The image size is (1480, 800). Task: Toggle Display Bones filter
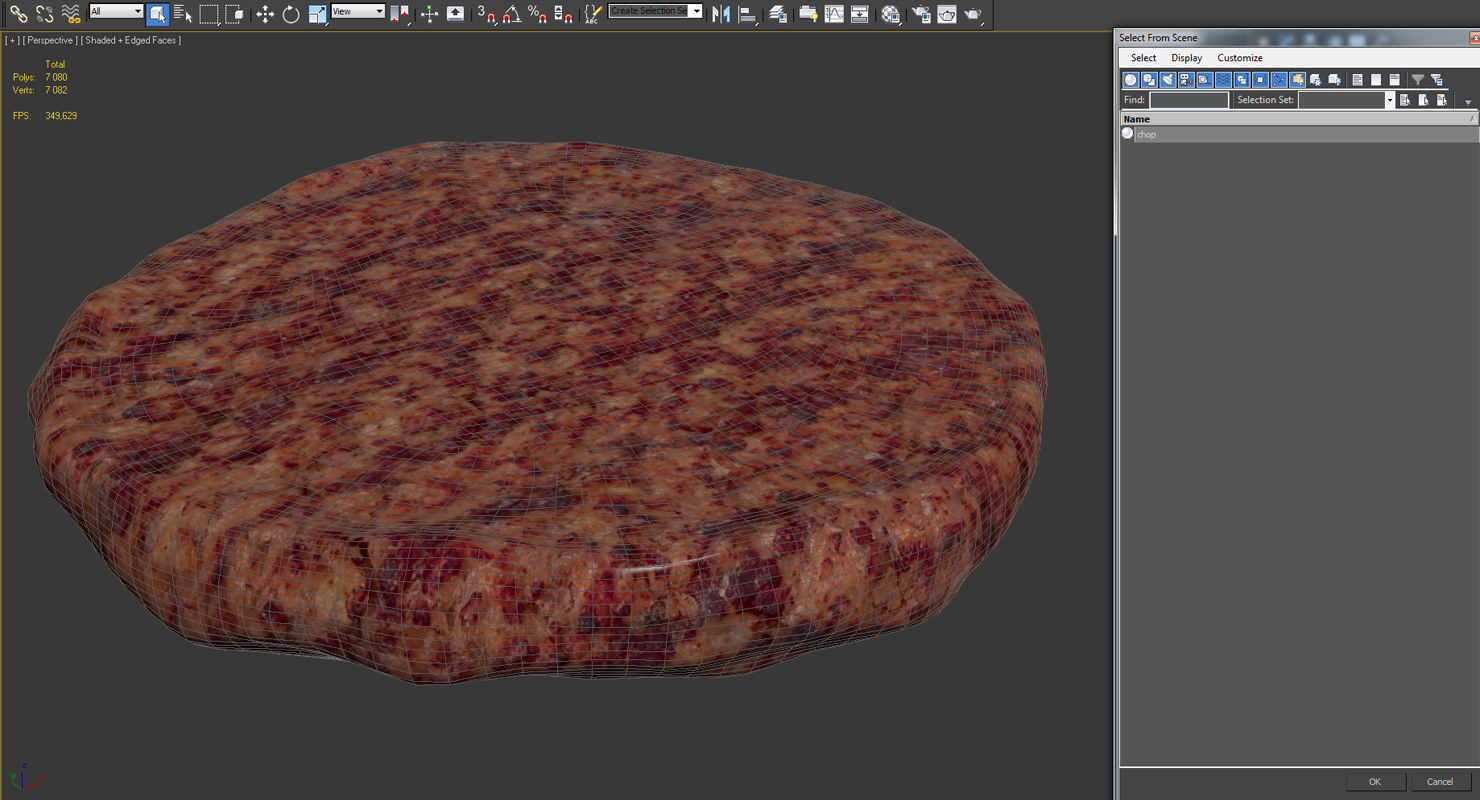1279,80
